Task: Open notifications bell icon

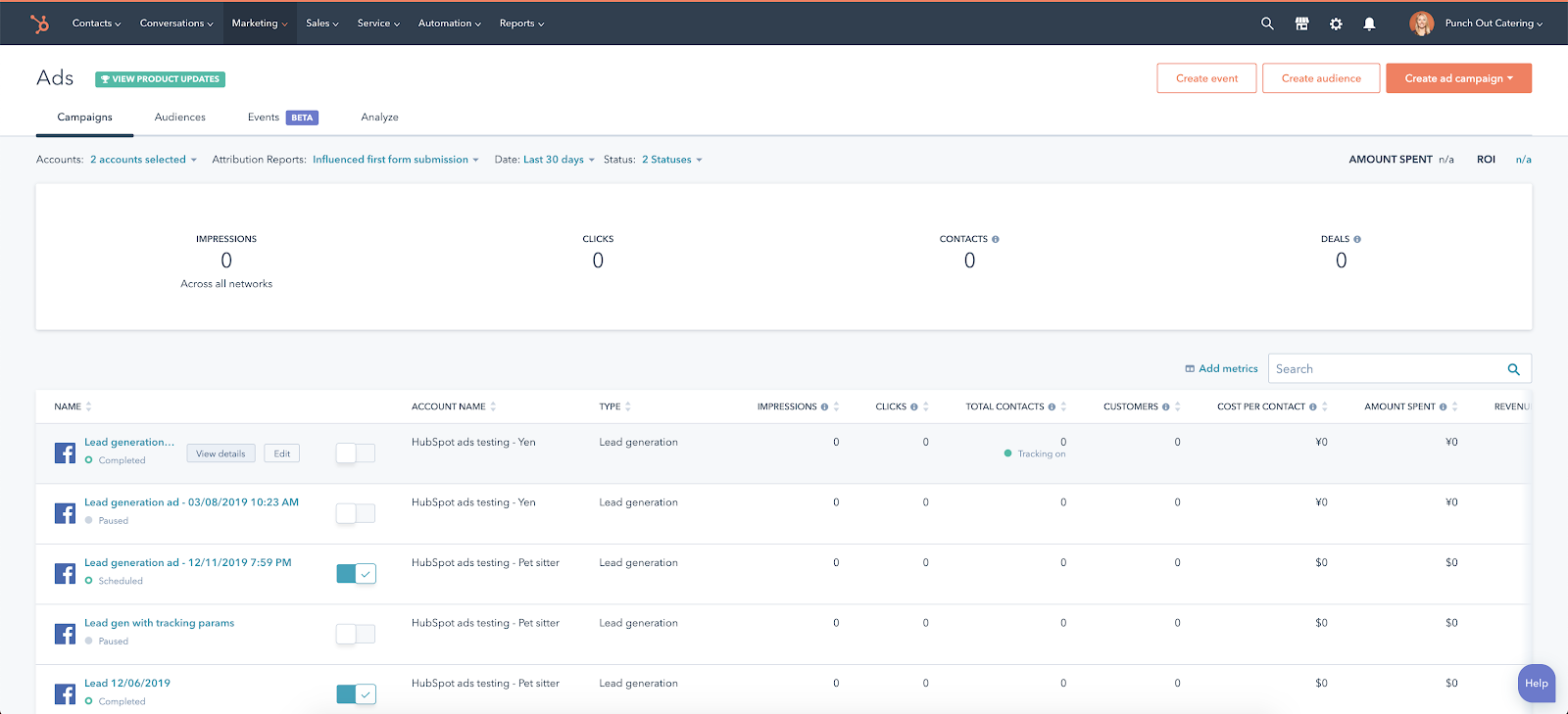Action: click(1369, 24)
